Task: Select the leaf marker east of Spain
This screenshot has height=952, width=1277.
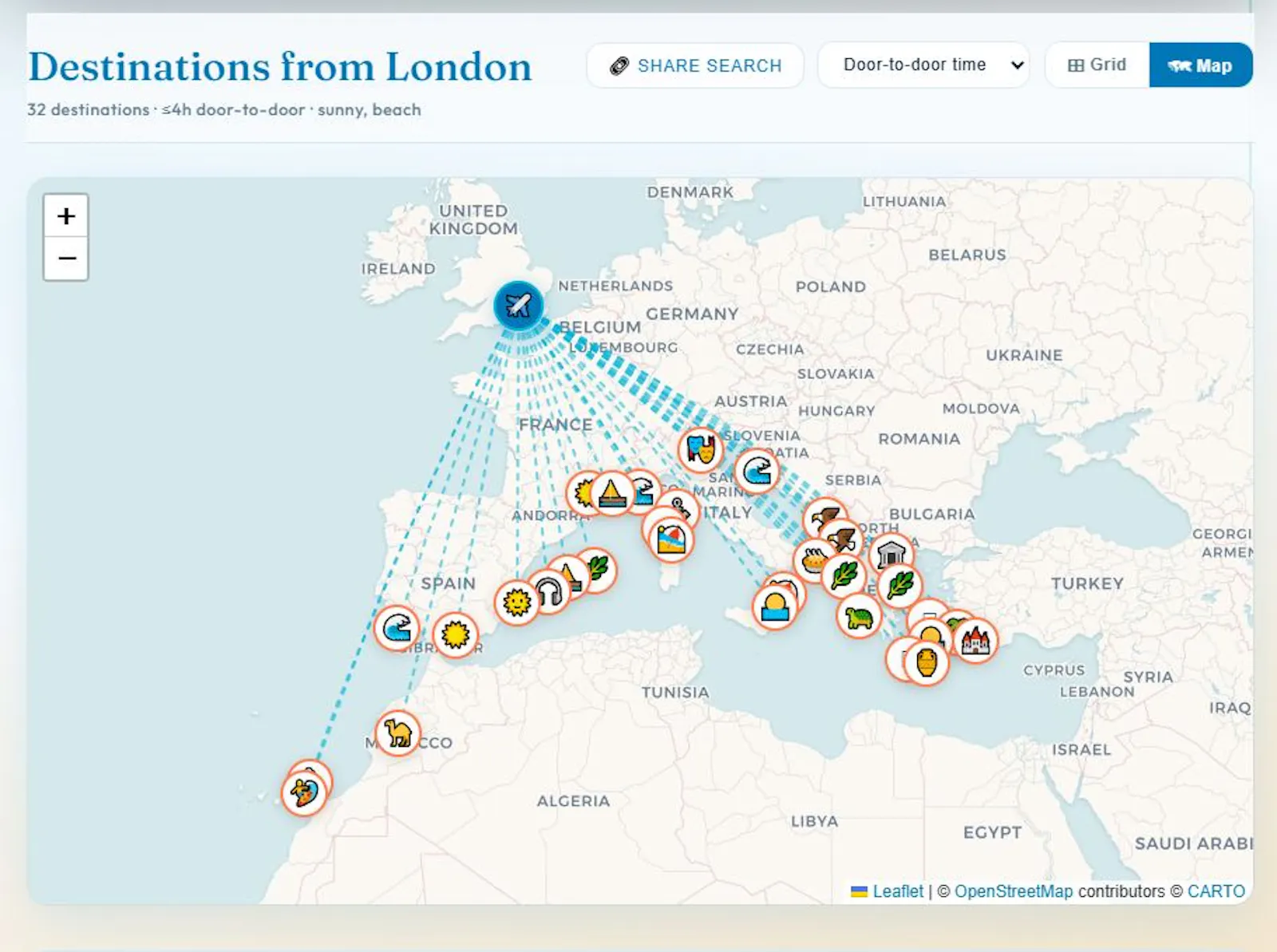Action: point(599,568)
